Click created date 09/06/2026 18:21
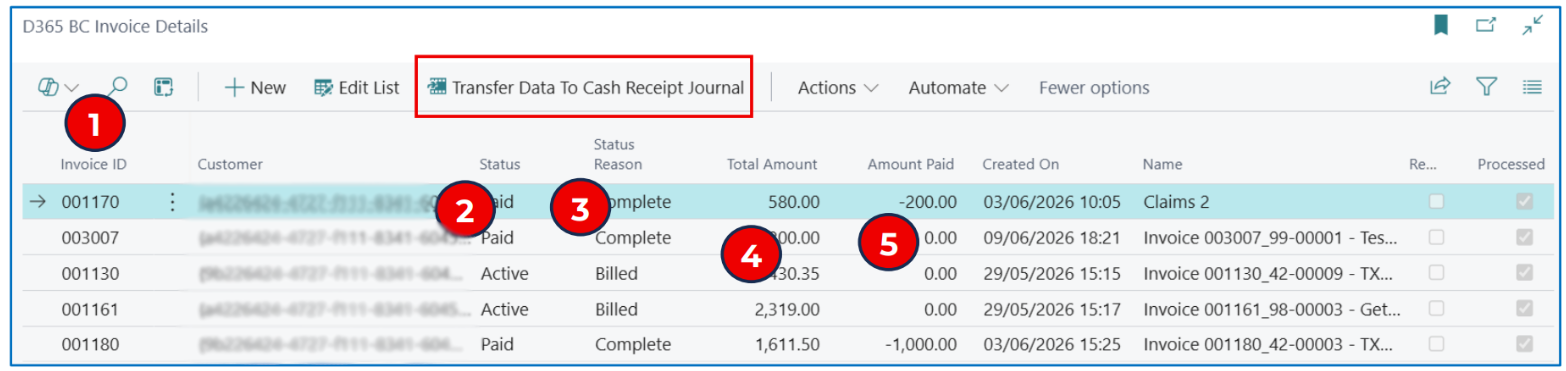 pos(1051,238)
